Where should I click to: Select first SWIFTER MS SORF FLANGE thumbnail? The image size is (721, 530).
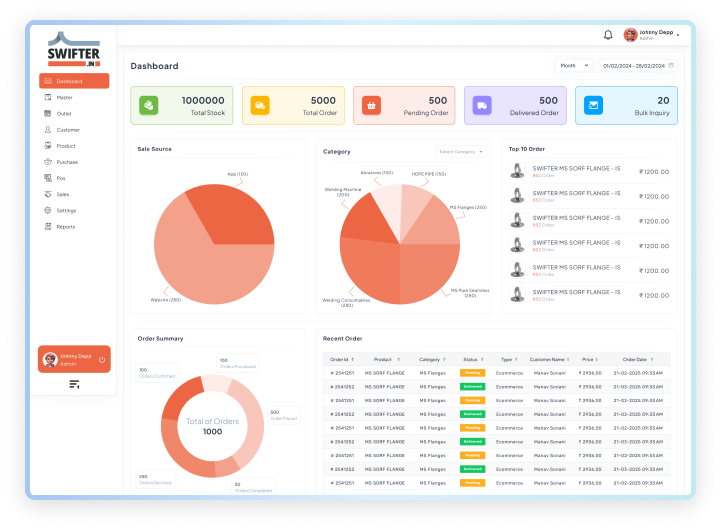coord(518,171)
